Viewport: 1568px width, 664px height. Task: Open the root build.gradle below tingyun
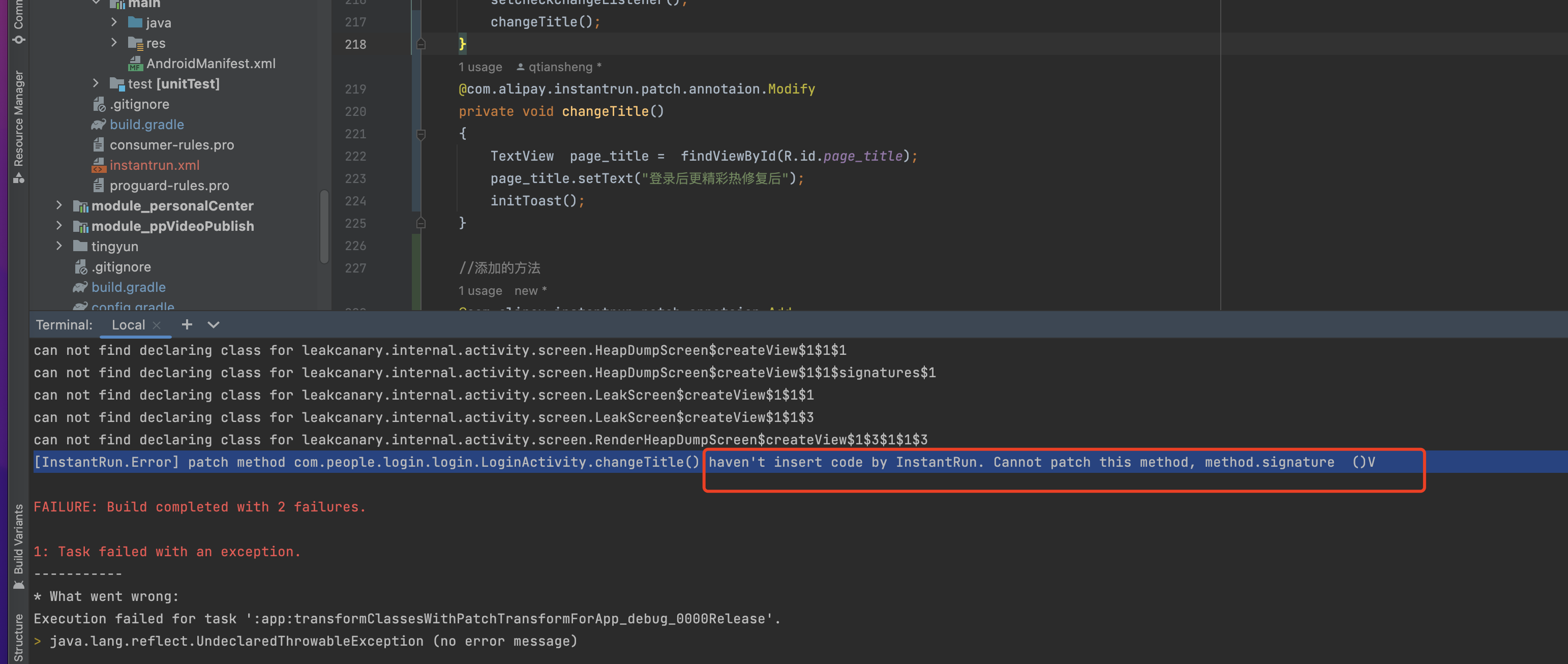(x=129, y=287)
